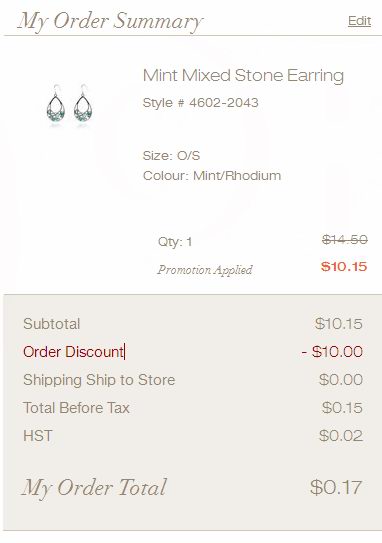Place cursor in the Order Discount text
The image size is (382, 543).
[73, 352]
